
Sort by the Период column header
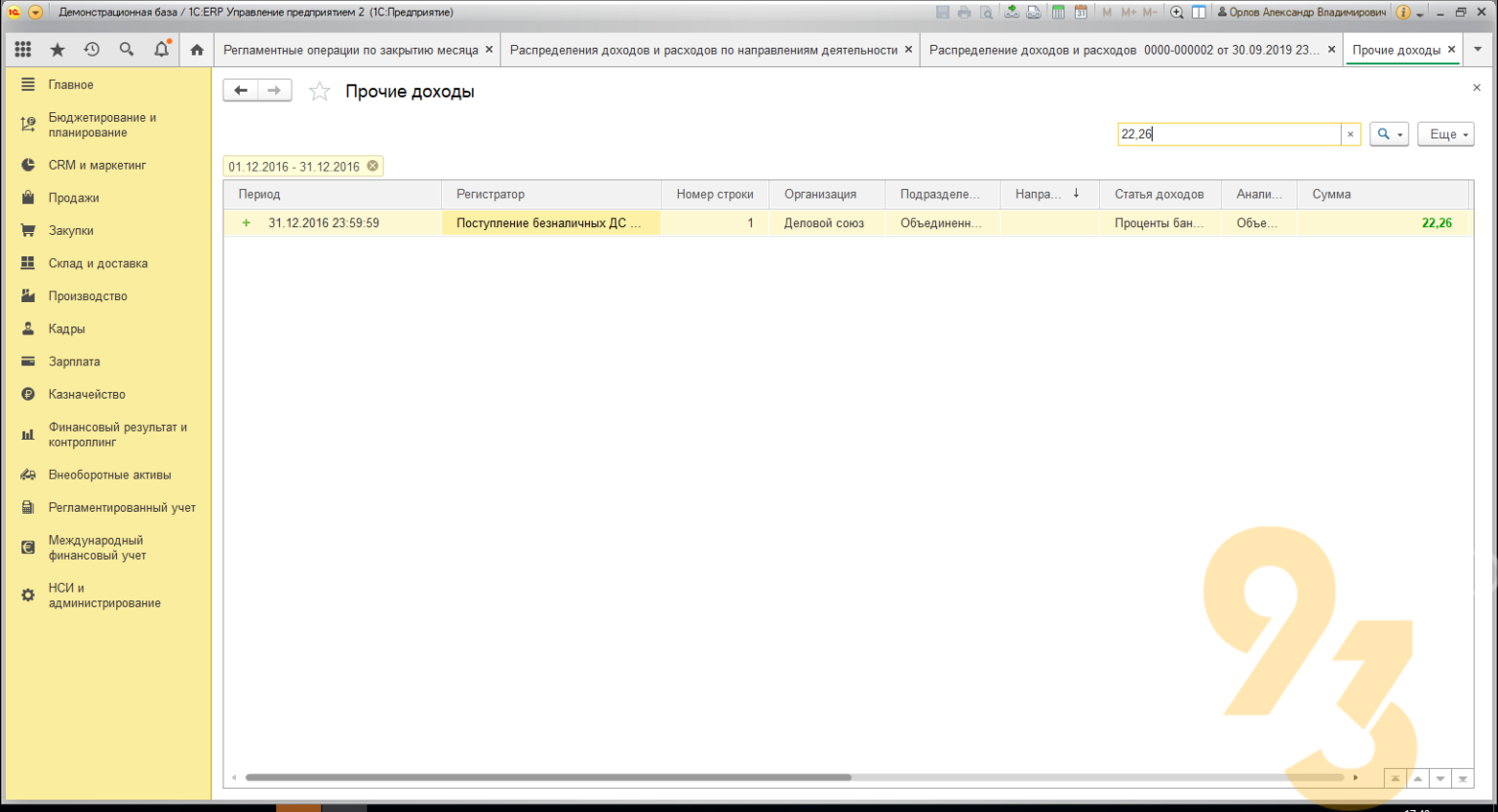(333, 194)
